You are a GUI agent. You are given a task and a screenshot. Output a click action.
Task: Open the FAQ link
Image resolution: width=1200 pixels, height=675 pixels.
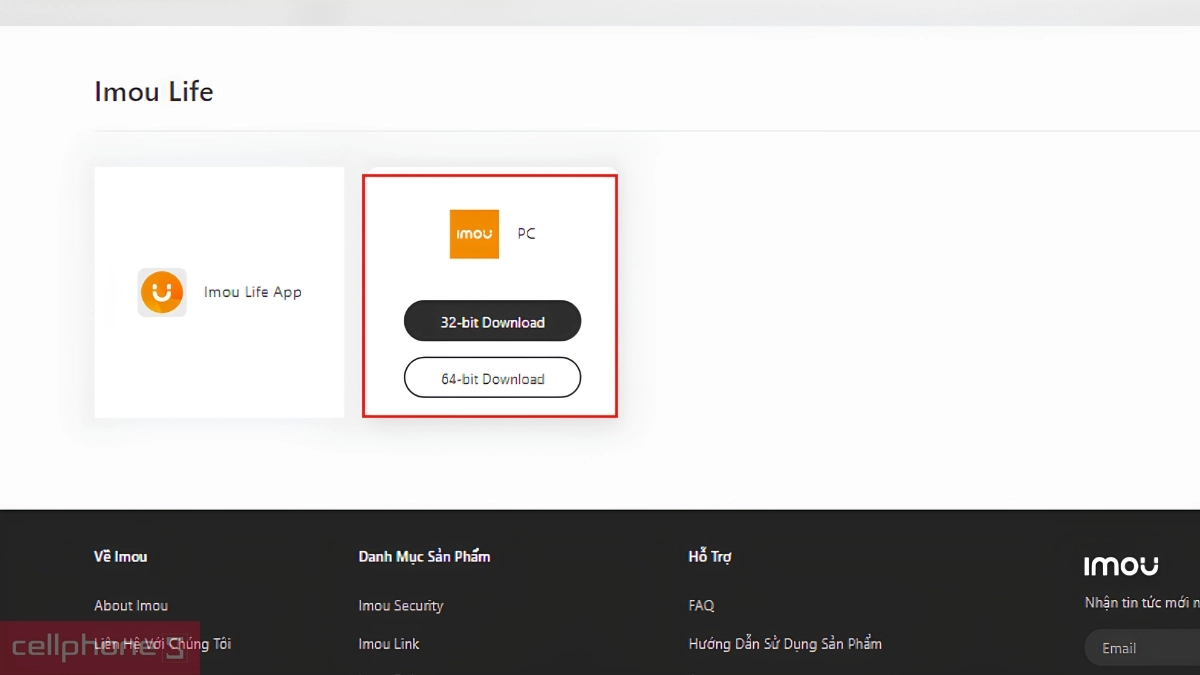(701, 606)
